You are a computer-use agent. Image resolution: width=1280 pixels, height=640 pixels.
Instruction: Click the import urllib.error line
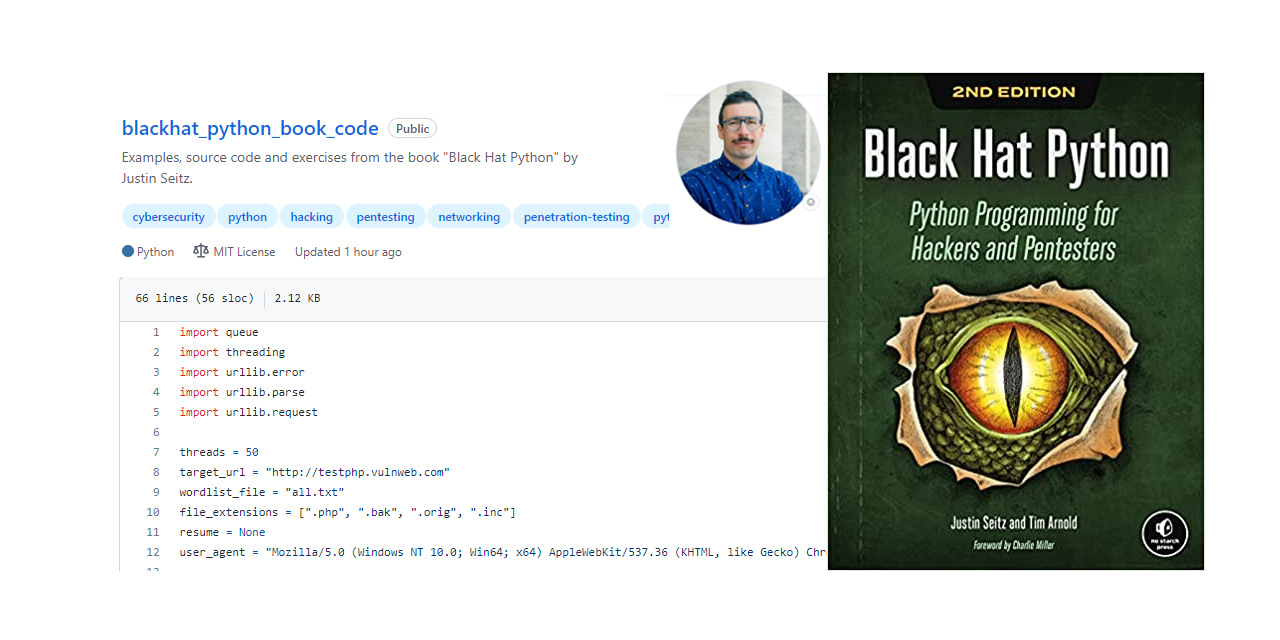242,372
